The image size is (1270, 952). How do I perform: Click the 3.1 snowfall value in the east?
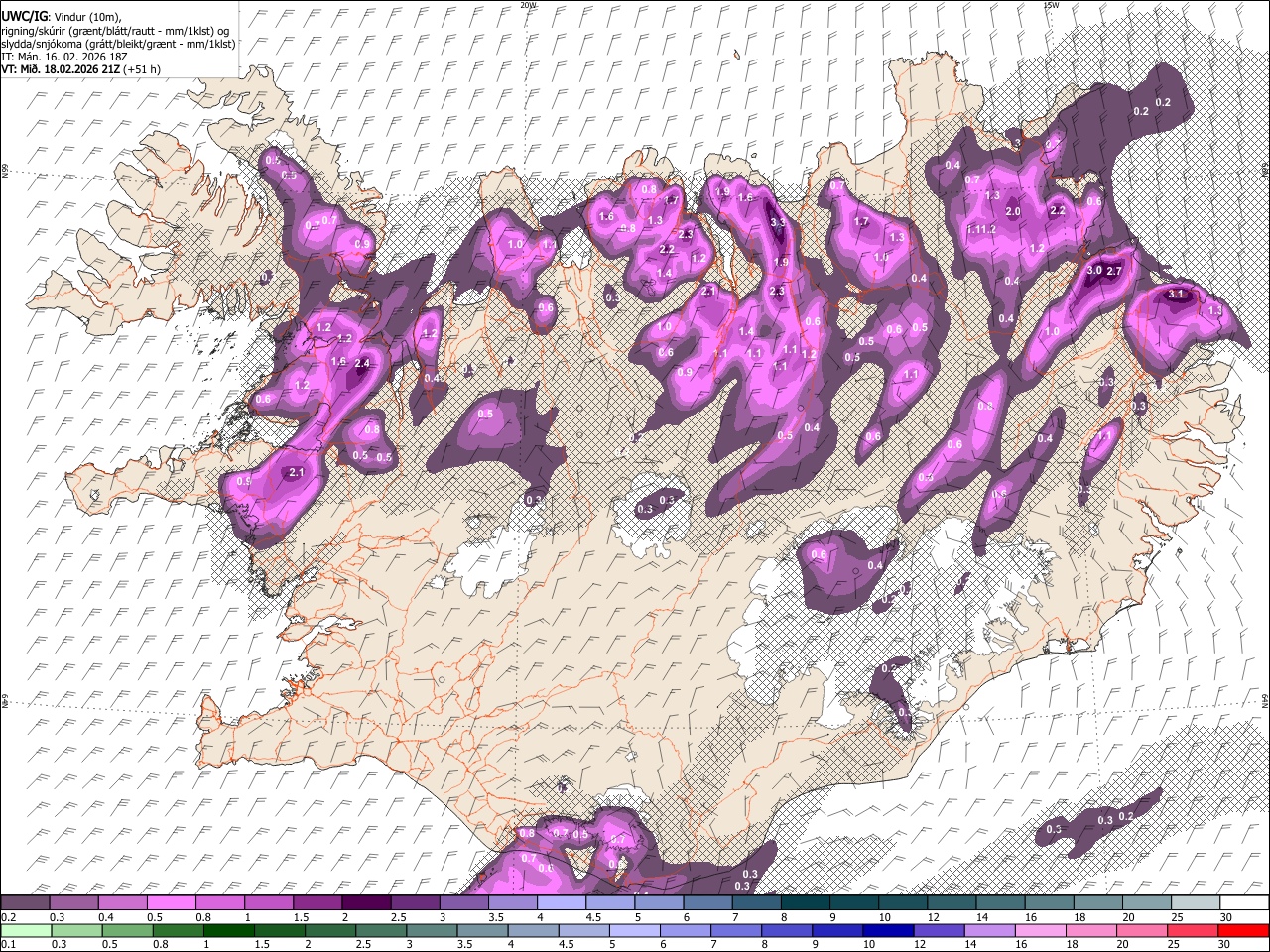[1177, 295]
